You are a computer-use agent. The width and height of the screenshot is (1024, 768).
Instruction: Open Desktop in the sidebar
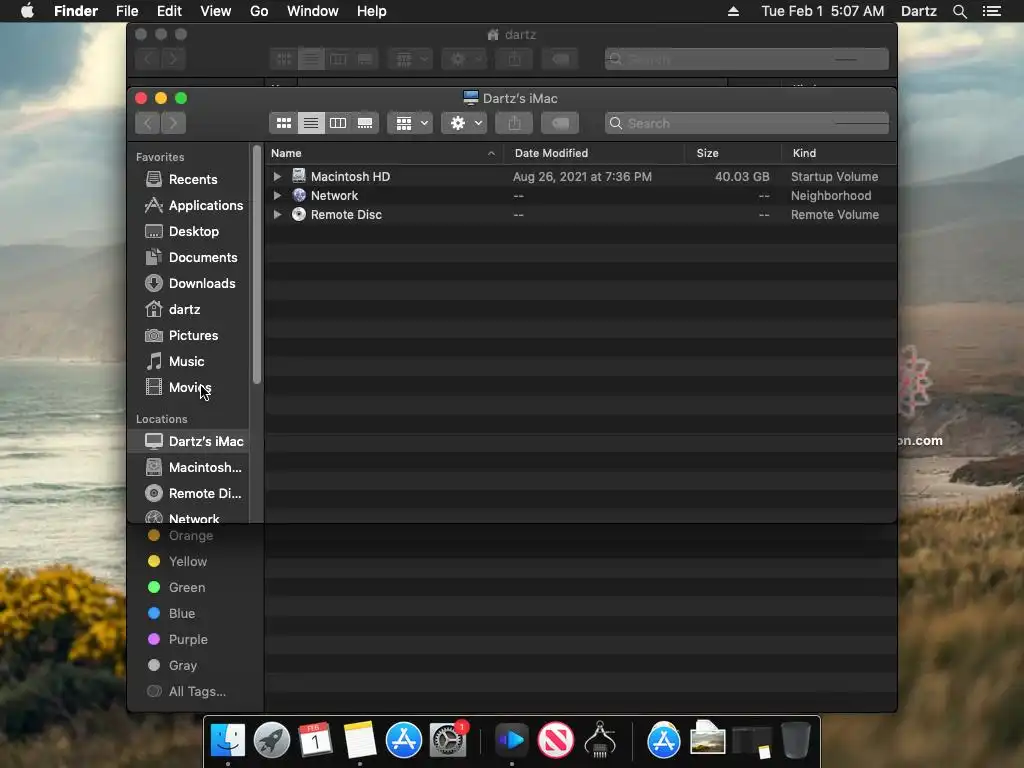189,231
